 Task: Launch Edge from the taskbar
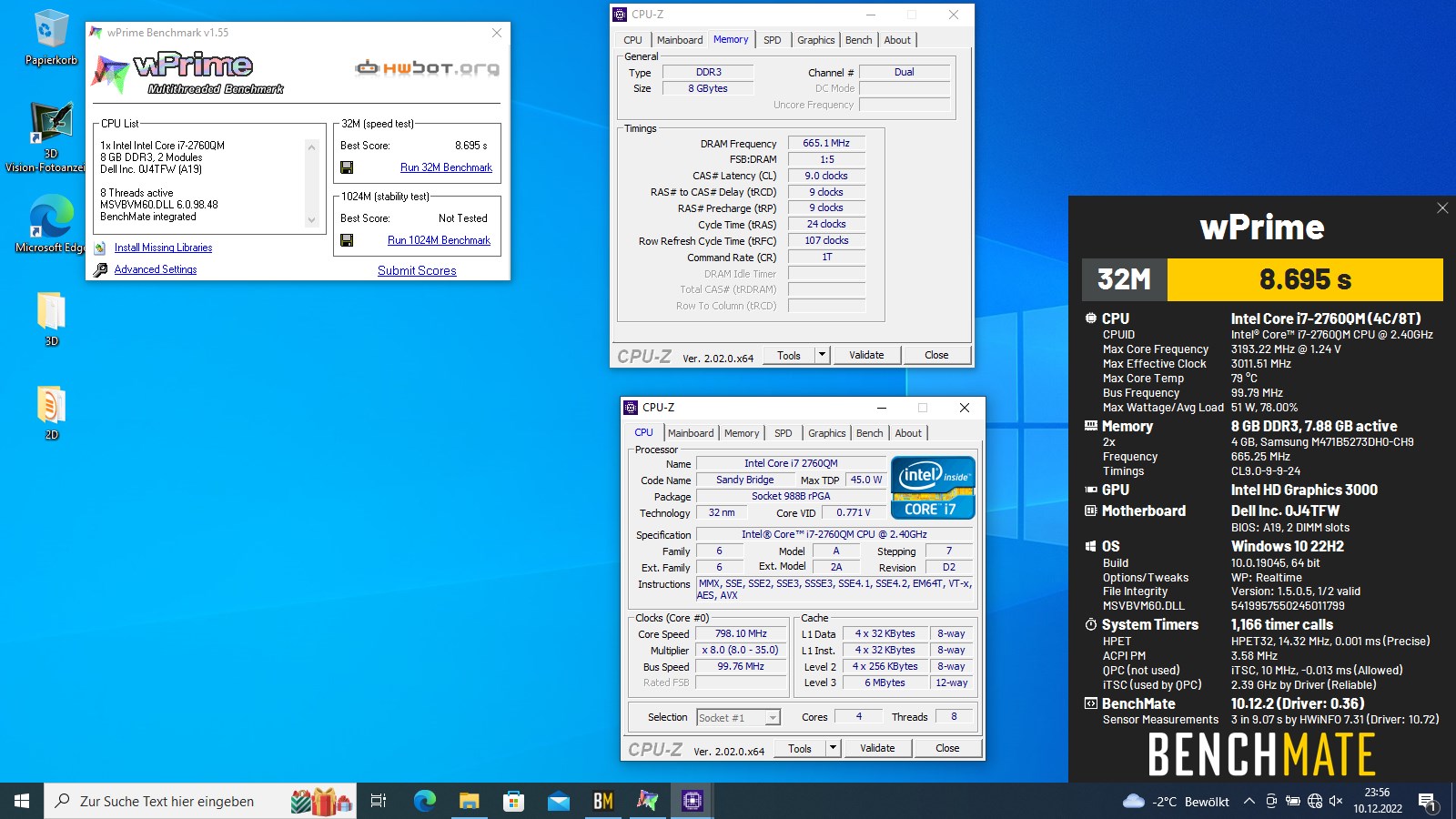tap(425, 801)
